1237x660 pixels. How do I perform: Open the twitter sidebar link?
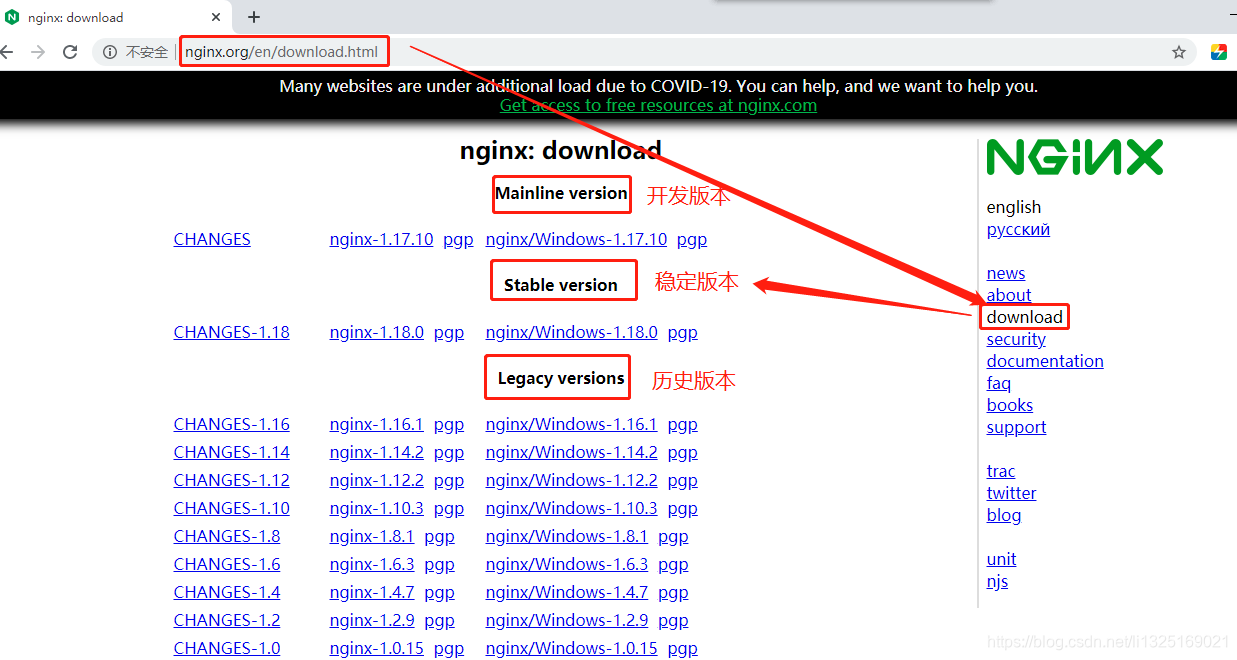[1012, 493]
